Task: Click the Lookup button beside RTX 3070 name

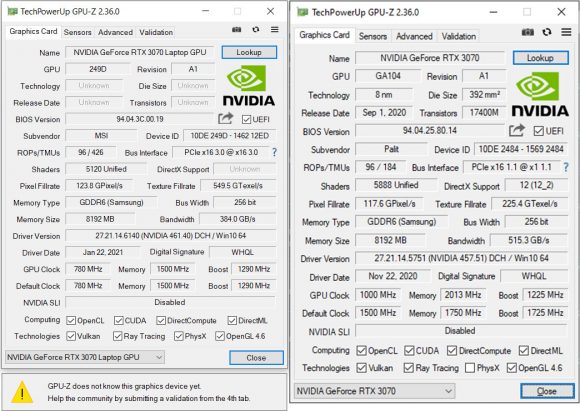Action: [540, 58]
